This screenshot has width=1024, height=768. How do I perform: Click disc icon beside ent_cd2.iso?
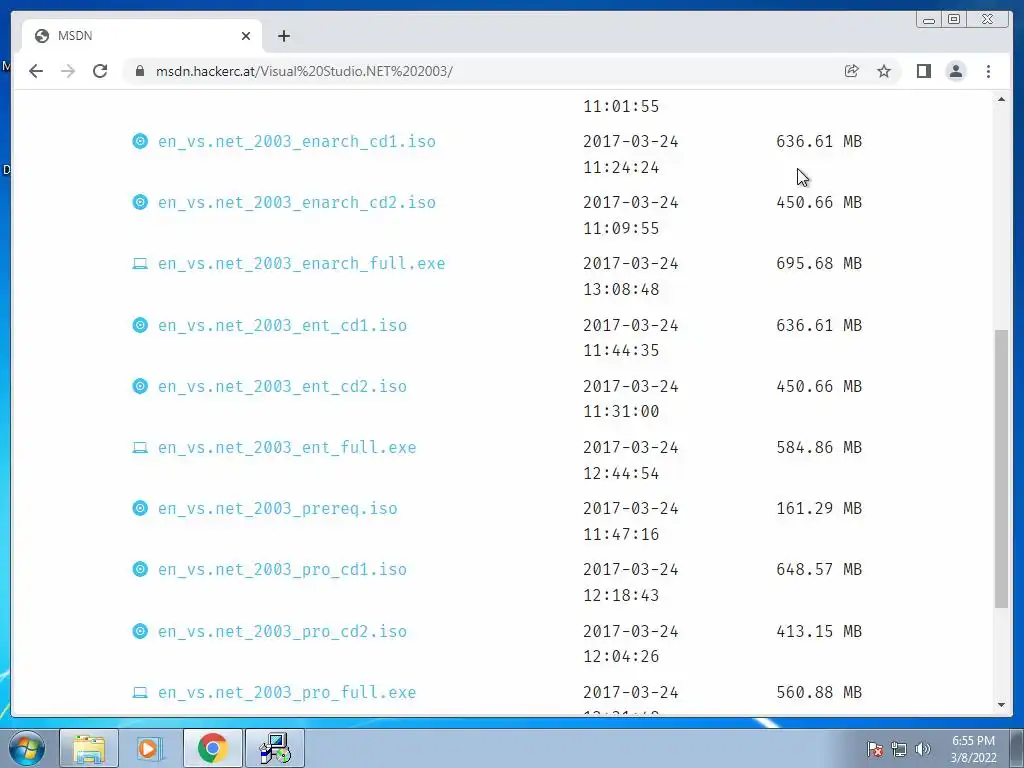(140, 387)
